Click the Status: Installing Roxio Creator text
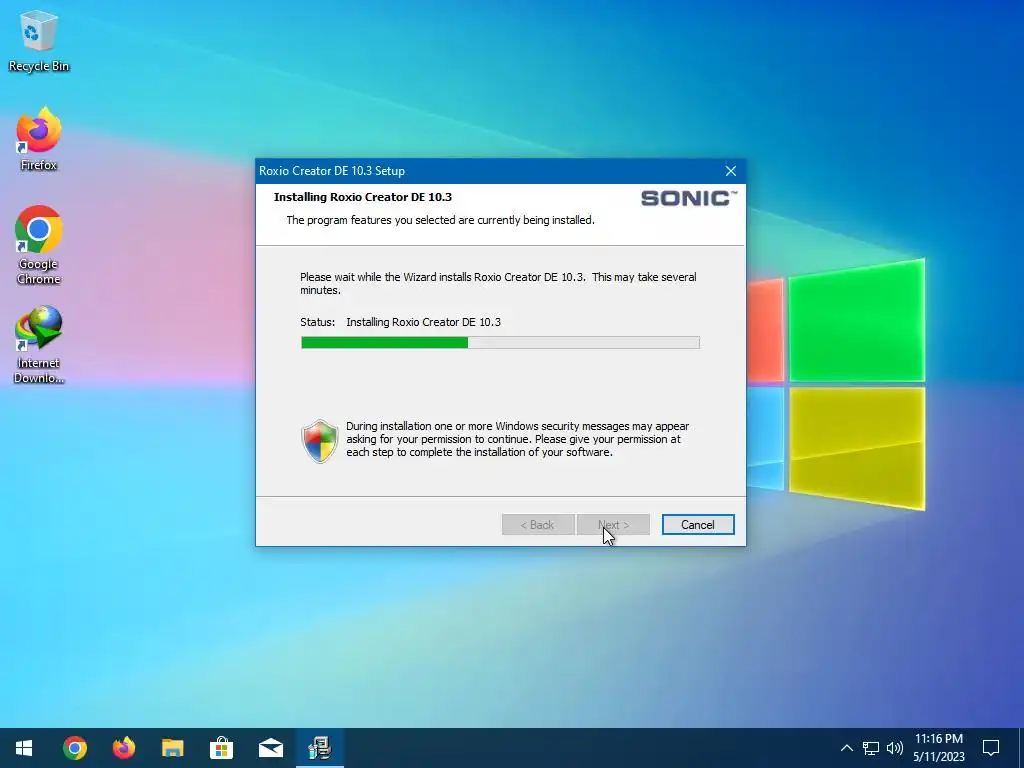This screenshot has height=768, width=1024. (x=400, y=322)
